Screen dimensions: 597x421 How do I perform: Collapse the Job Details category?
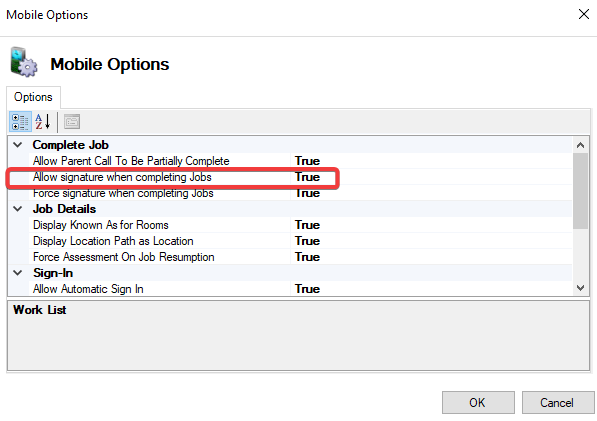(18, 209)
